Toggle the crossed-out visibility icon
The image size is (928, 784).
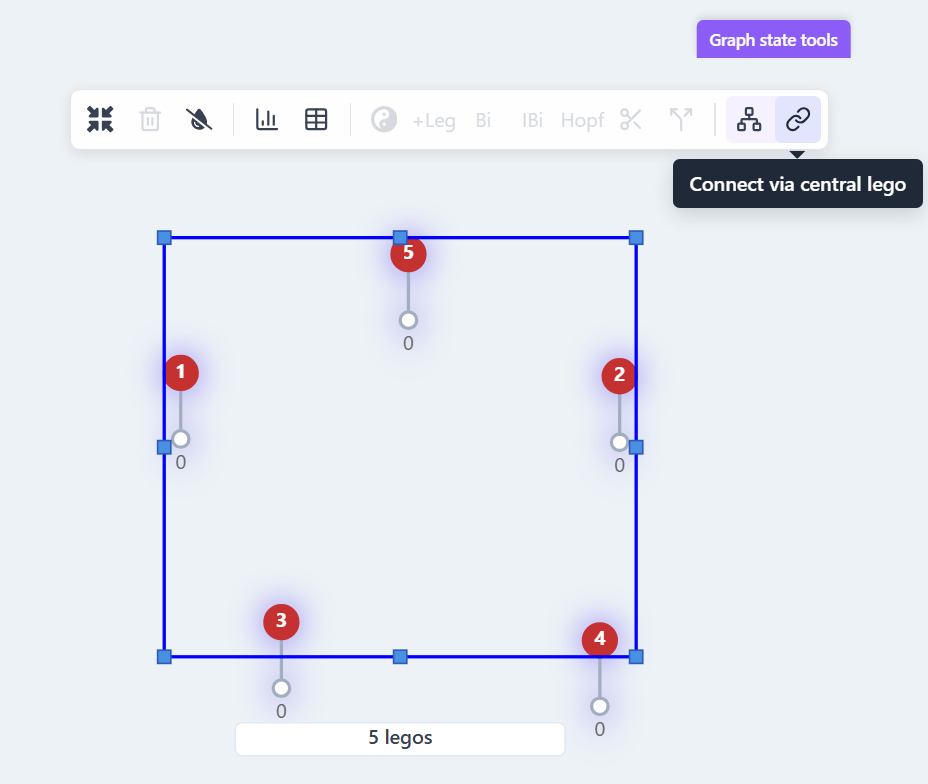coord(199,120)
